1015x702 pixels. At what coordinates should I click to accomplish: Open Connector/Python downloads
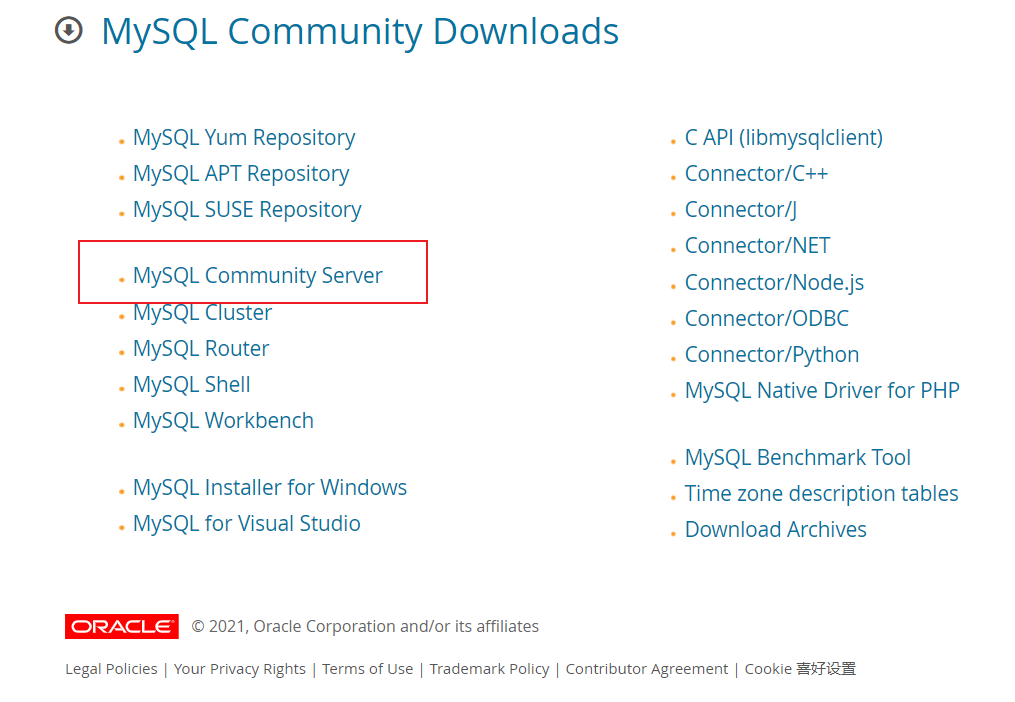click(x=771, y=354)
